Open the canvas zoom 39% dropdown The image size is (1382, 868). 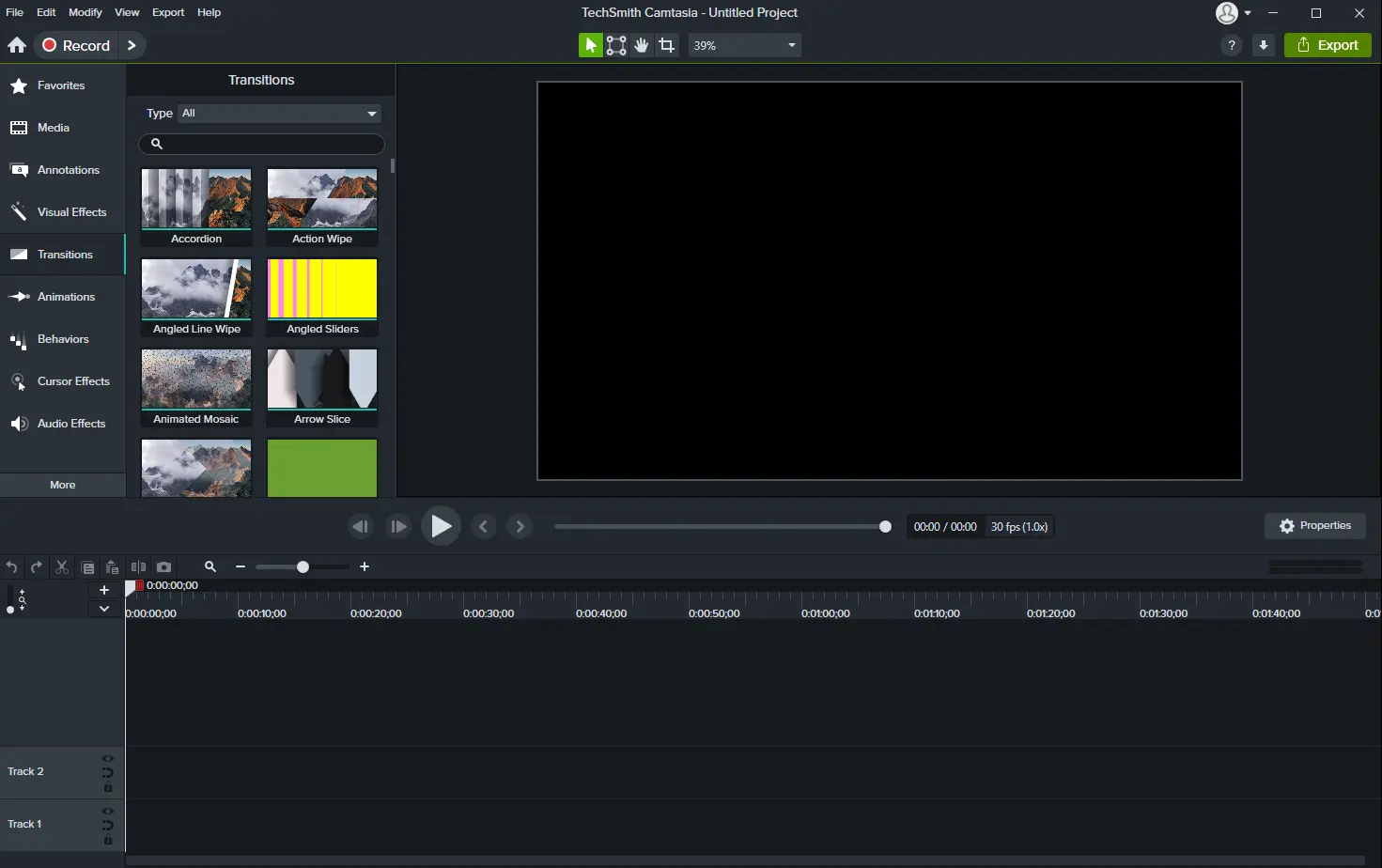click(x=745, y=45)
